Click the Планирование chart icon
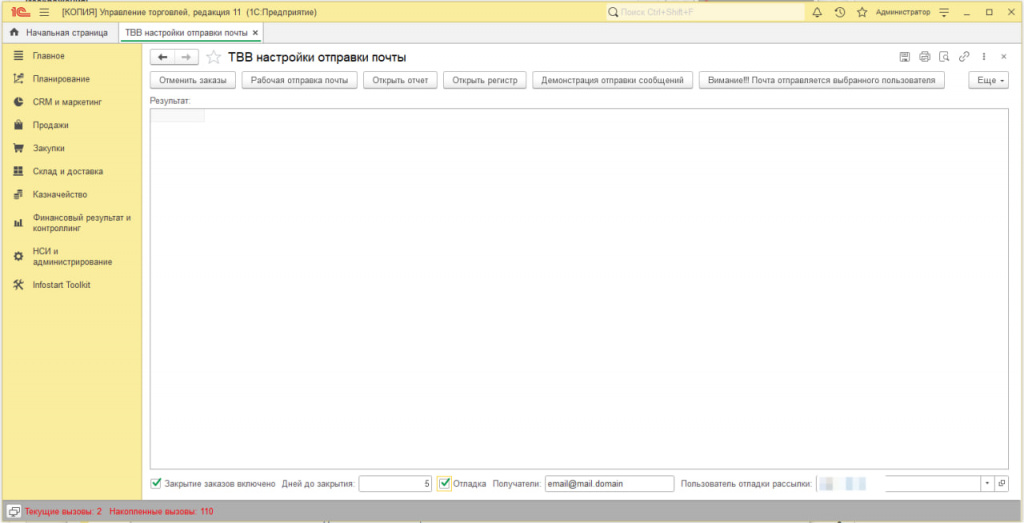This screenshot has width=1024, height=523. [18, 78]
